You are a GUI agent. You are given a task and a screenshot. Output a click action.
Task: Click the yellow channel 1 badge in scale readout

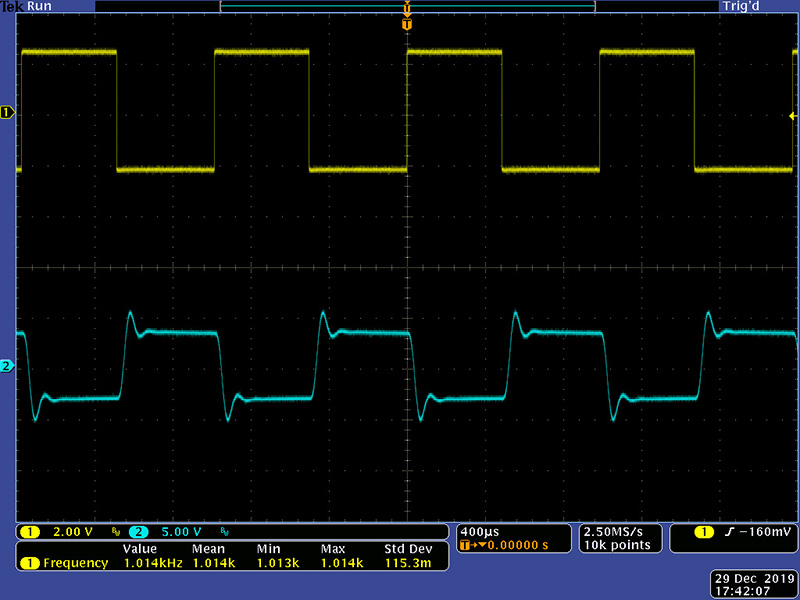tap(30, 531)
